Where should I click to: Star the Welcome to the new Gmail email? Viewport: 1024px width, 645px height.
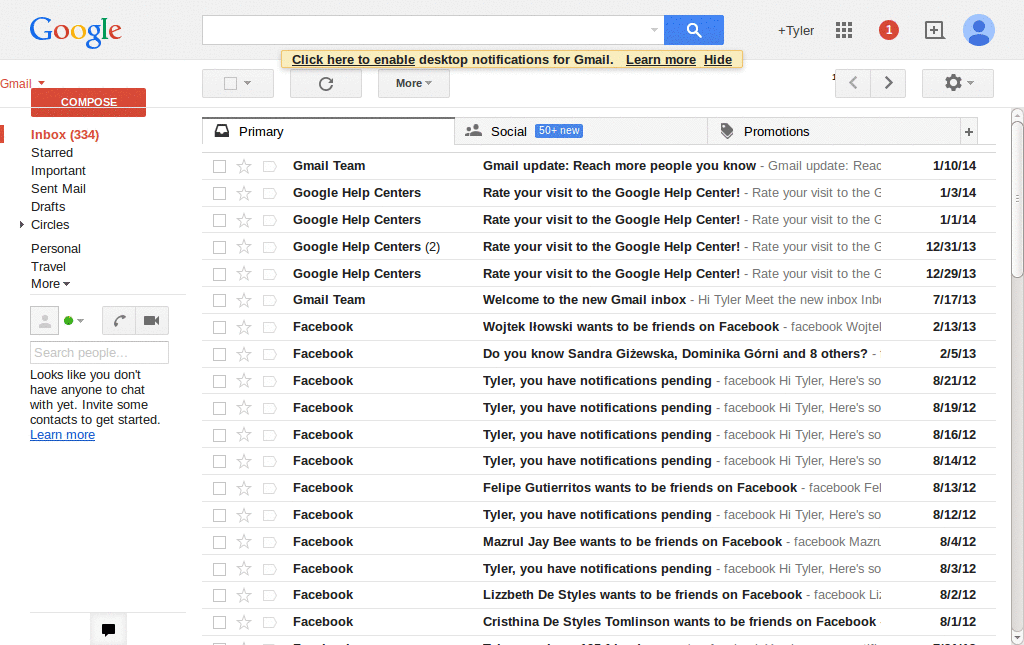coord(244,299)
